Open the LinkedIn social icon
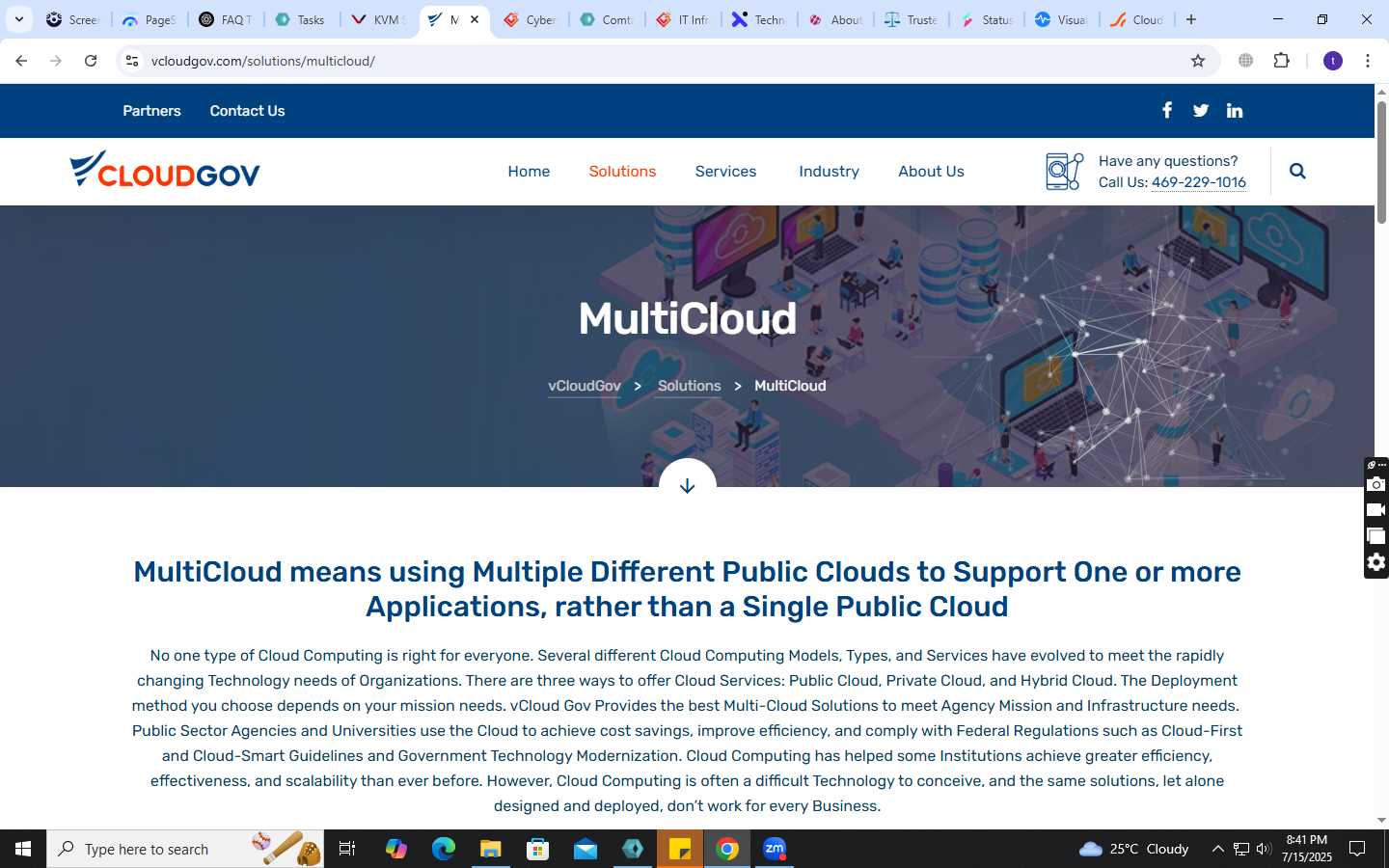Image resolution: width=1389 pixels, height=868 pixels. [1235, 111]
